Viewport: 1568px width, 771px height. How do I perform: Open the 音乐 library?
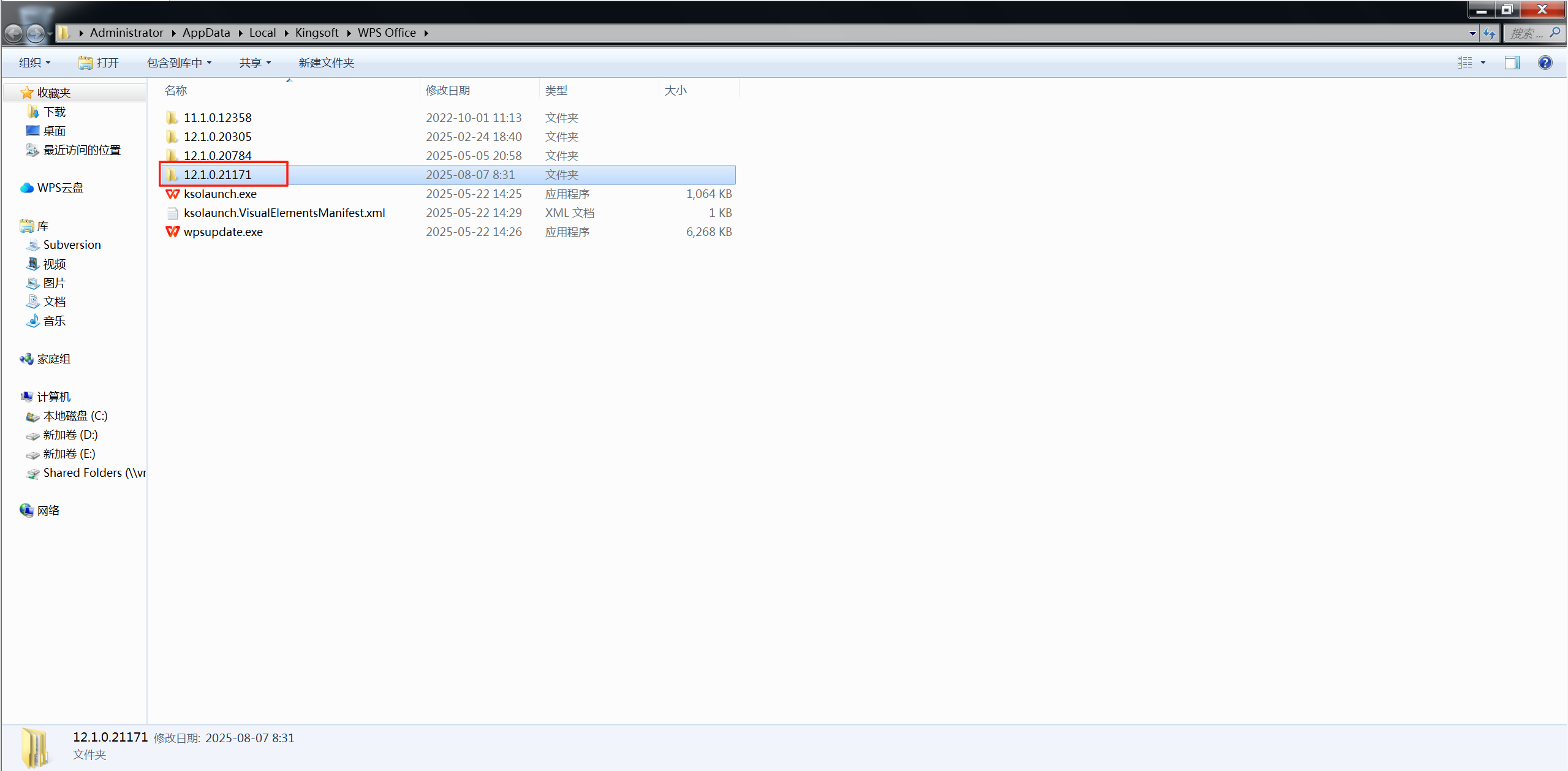click(x=54, y=321)
